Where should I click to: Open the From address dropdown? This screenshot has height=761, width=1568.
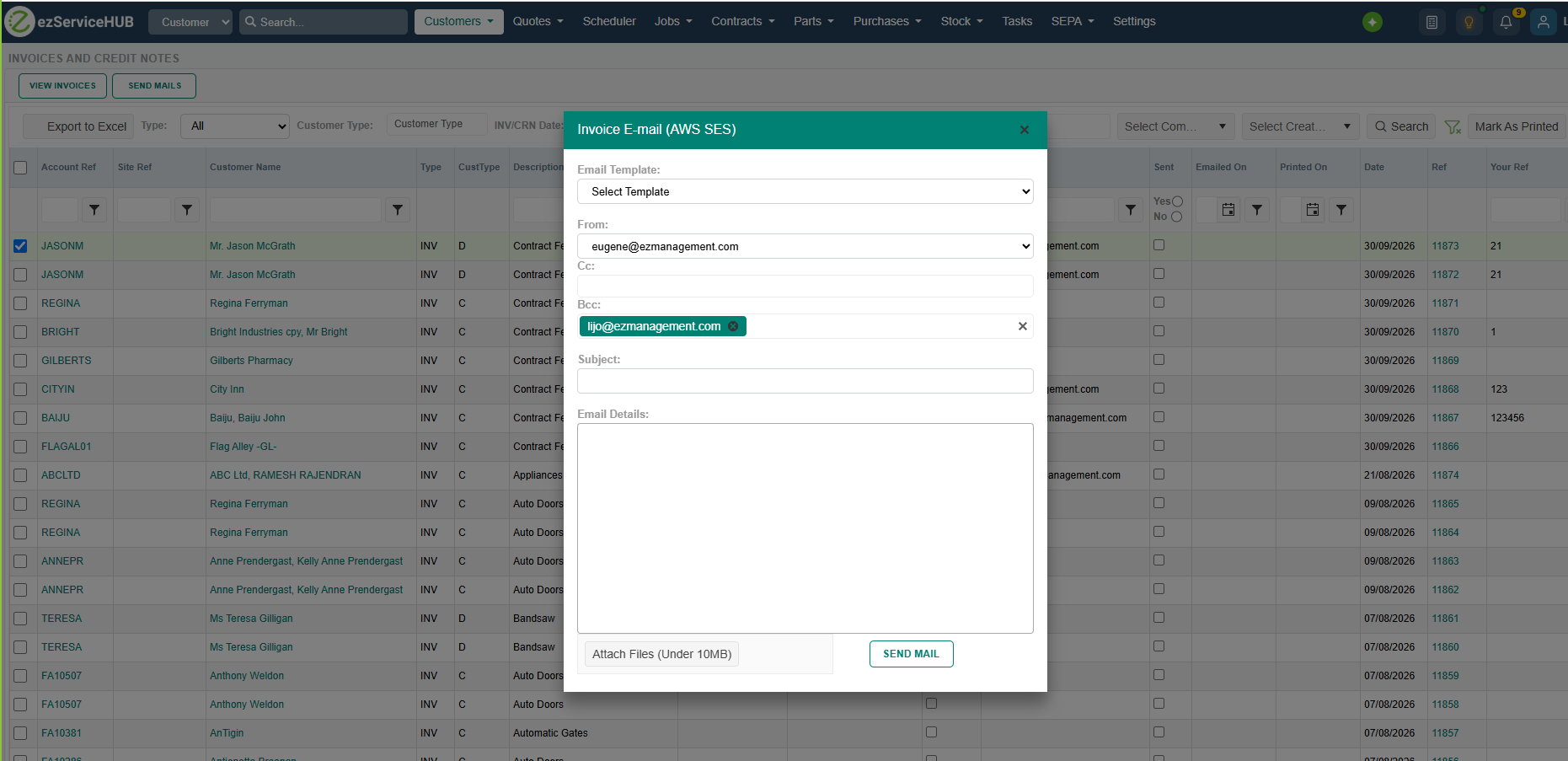pyautogui.click(x=805, y=247)
